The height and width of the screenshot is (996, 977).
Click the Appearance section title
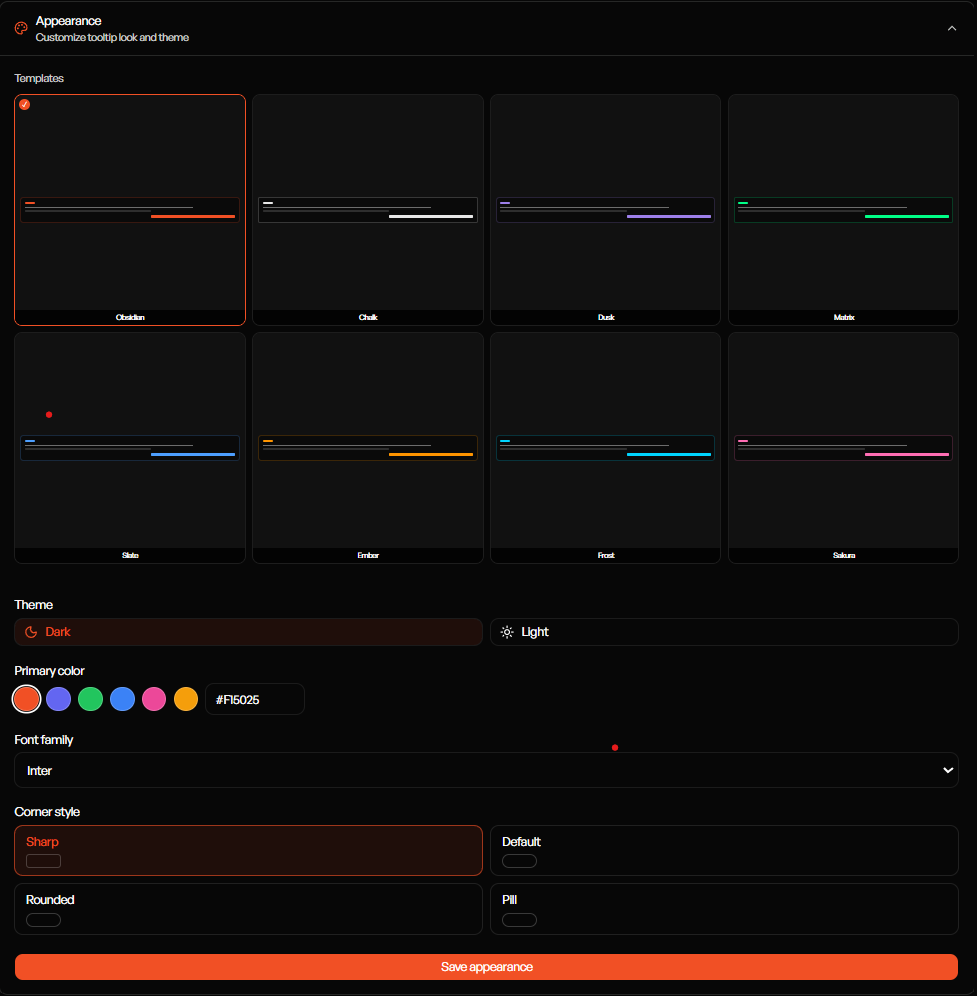pyautogui.click(x=69, y=21)
